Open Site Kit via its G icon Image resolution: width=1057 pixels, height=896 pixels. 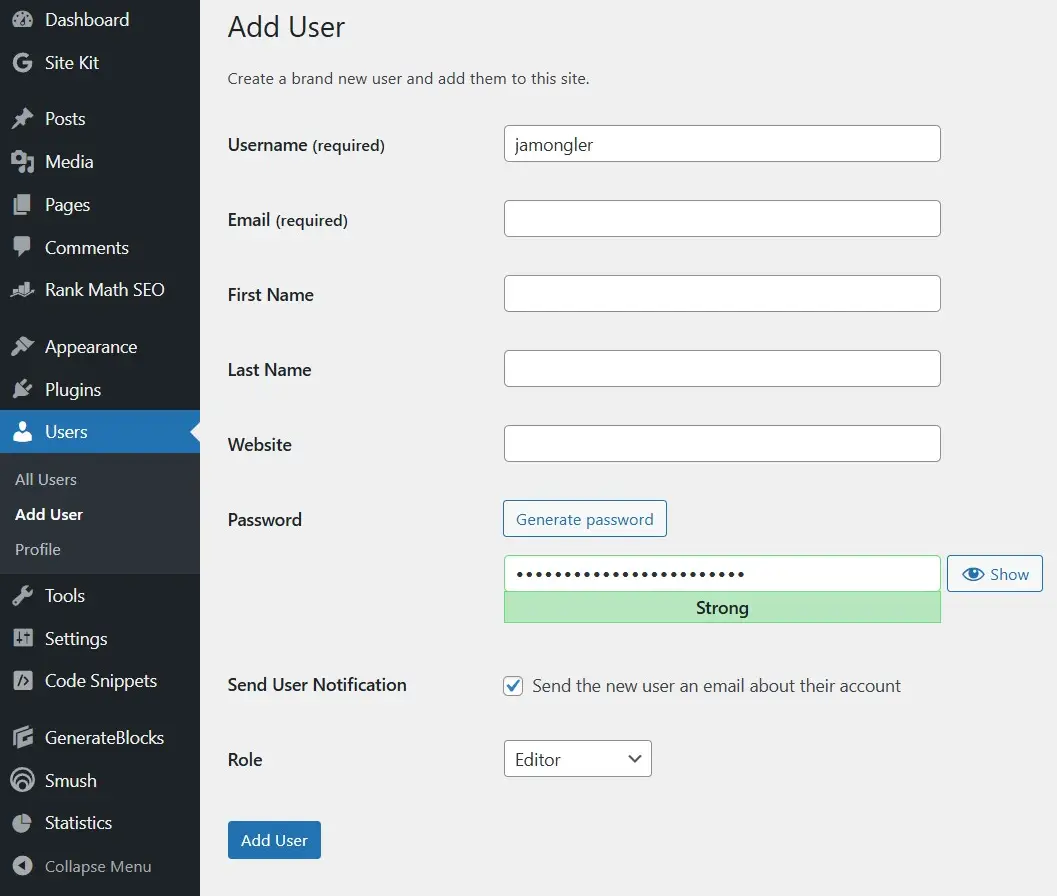pyautogui.click(x=22, y=63)
